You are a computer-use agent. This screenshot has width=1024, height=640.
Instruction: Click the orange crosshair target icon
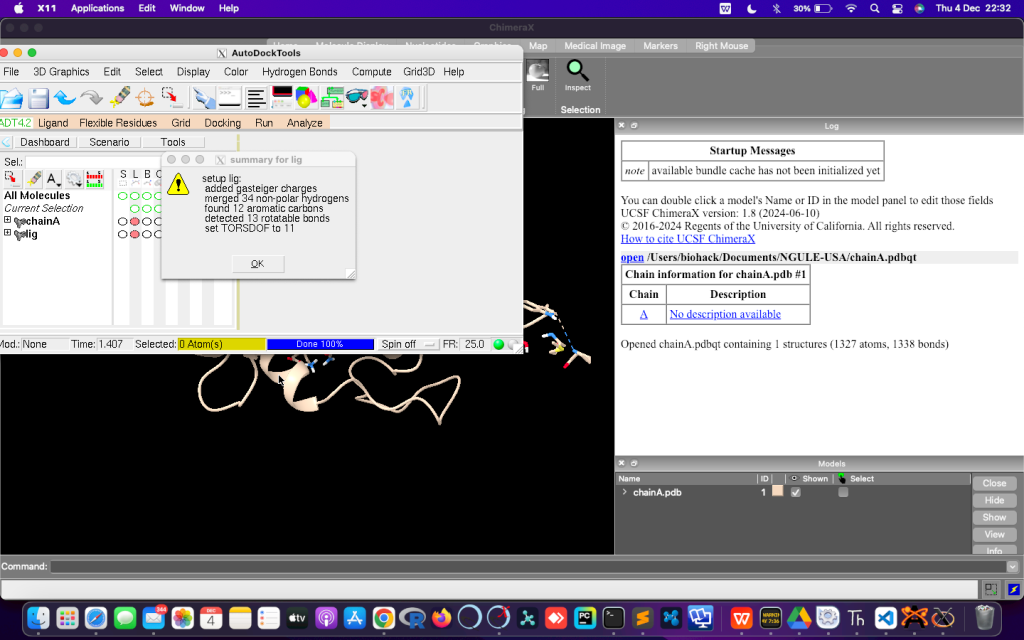pos(146,98)
